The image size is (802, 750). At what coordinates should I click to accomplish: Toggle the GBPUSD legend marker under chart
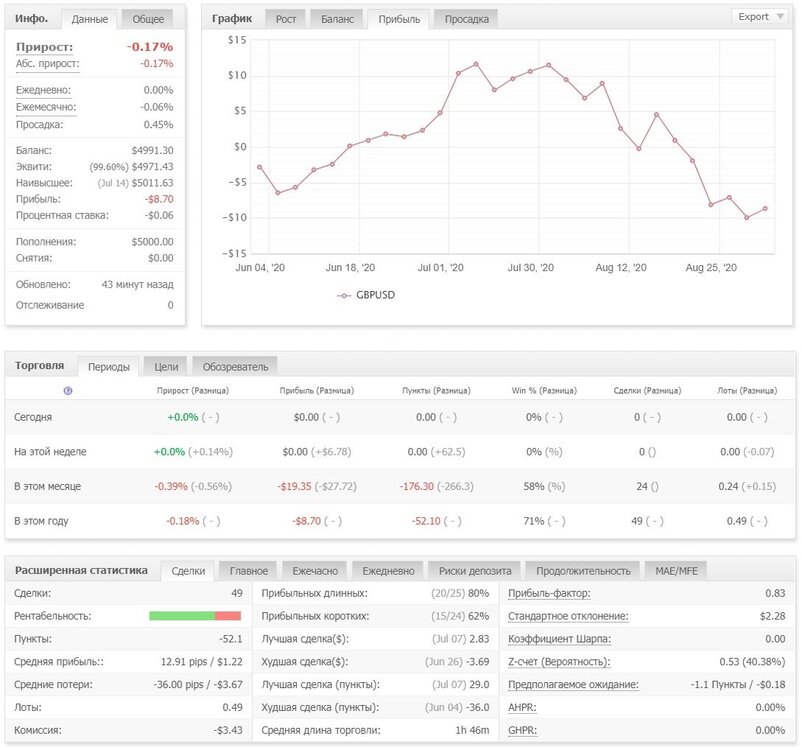click(344, 295)
